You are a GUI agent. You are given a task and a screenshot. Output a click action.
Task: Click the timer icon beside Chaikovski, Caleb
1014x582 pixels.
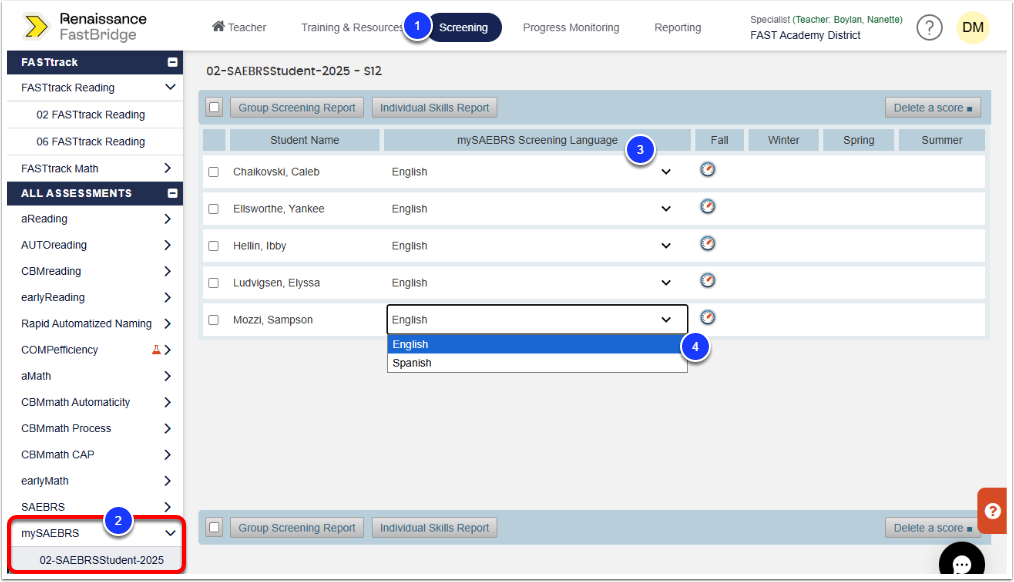point(708,170)
